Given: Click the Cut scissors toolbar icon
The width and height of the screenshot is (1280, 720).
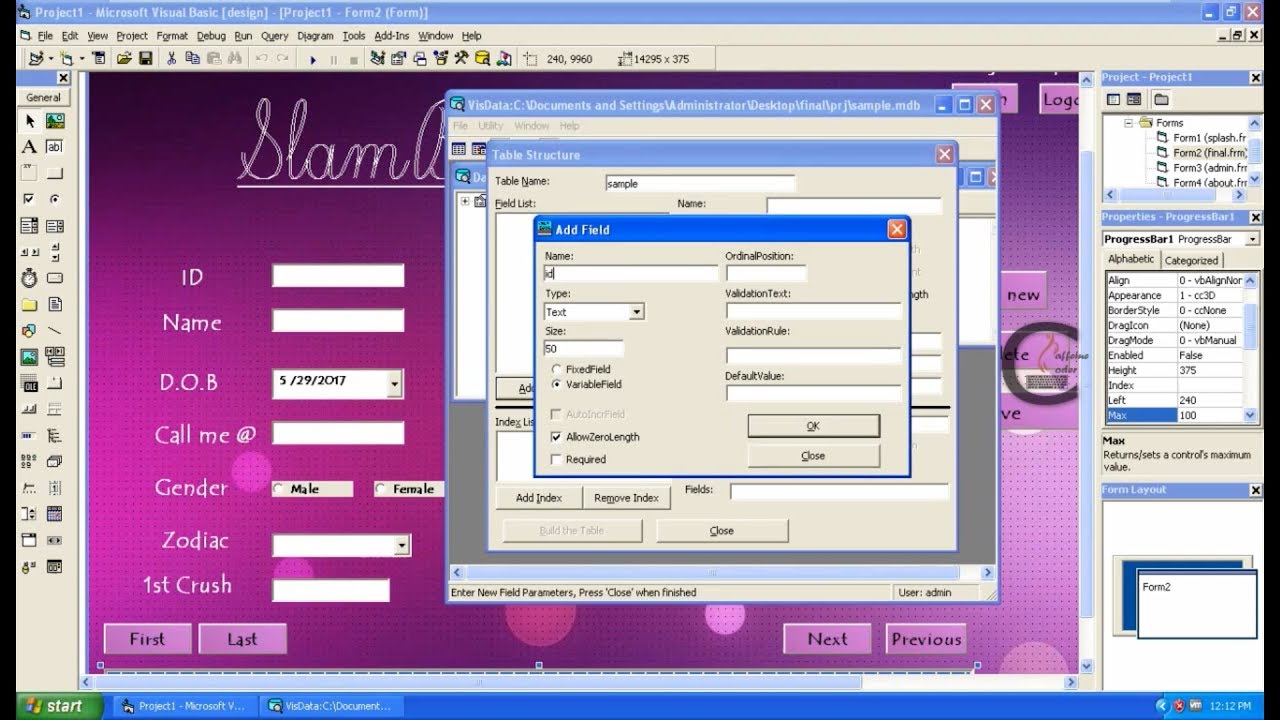Looking at the screenshot, I should pos(172,59).
